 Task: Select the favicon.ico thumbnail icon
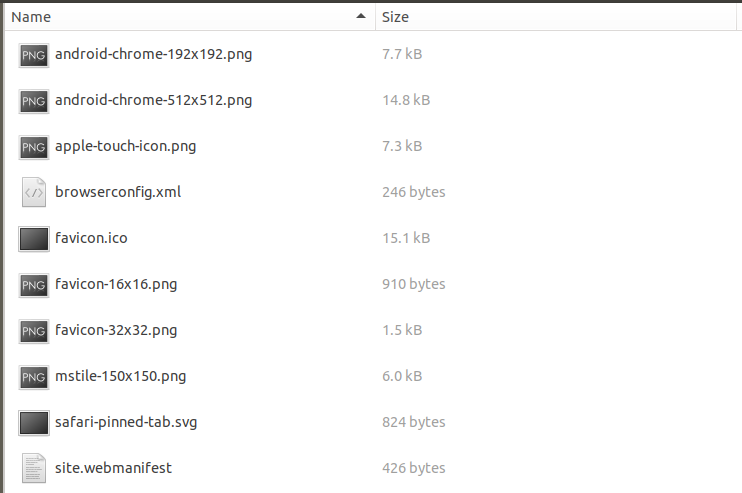pos(34,239)
